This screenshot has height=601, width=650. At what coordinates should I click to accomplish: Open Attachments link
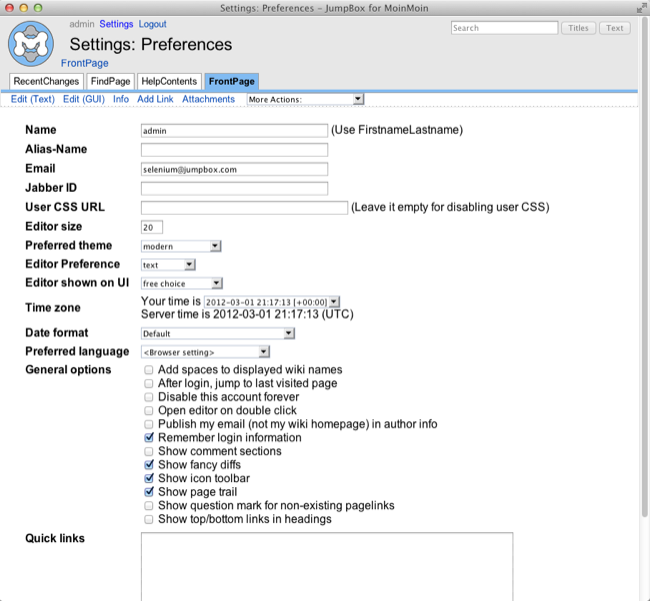(x=209, y=99)
